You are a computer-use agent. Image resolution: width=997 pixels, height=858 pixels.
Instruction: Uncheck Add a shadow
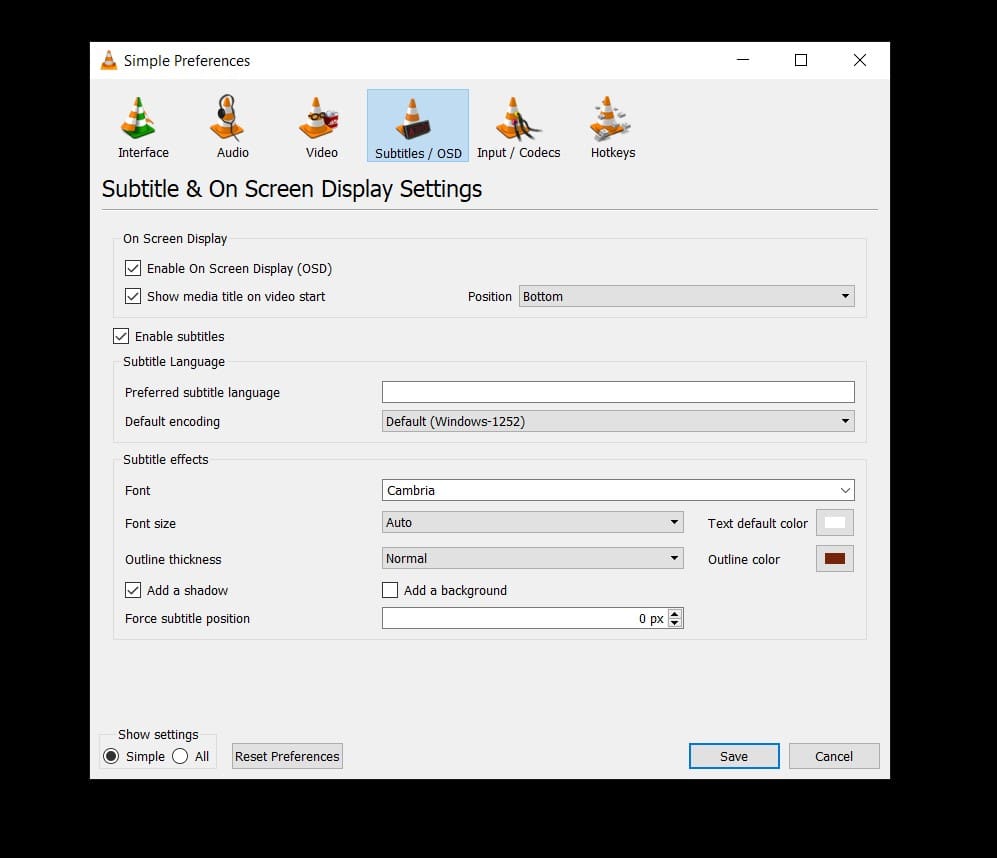tap(133, 590)
